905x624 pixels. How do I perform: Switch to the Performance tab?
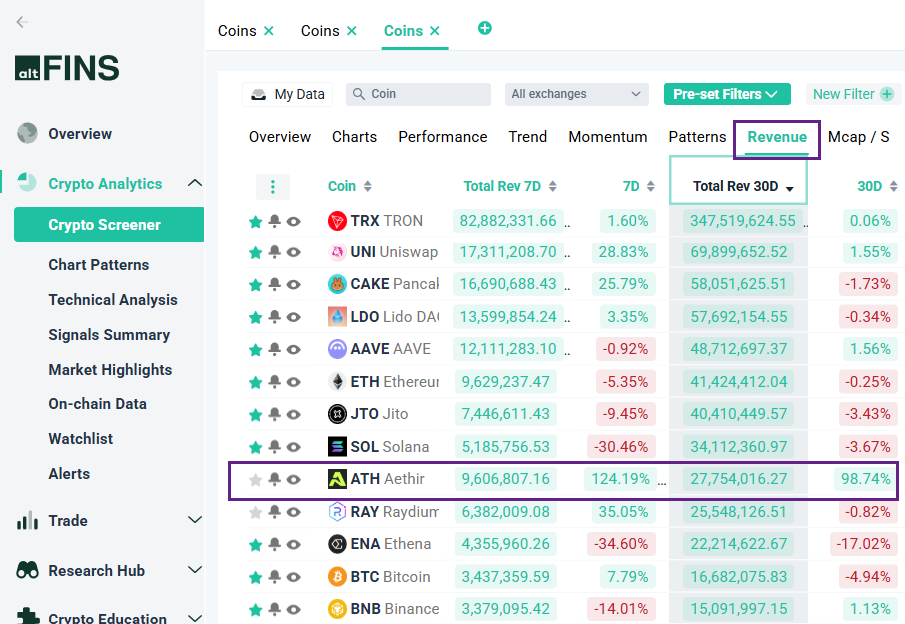point(443,137)
